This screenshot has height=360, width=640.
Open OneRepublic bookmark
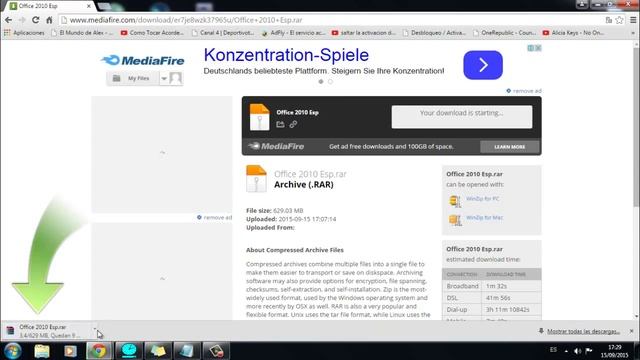[x=504, y=33]
